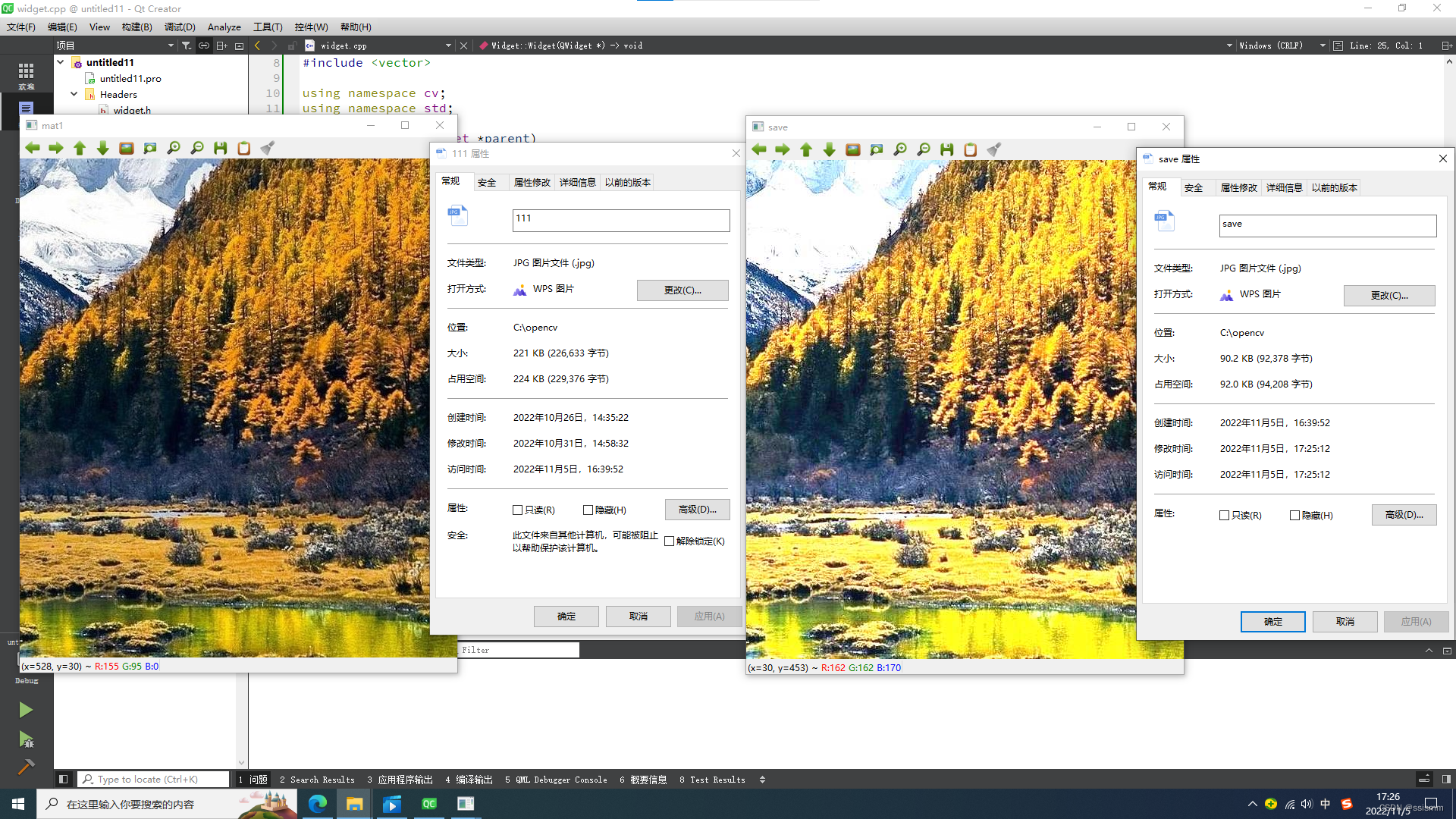Image resolution: width=1456 pixels, height=819 pixels.
Task: Click 确定 button in save 属性 dialog
Action: coord(1273,622)
